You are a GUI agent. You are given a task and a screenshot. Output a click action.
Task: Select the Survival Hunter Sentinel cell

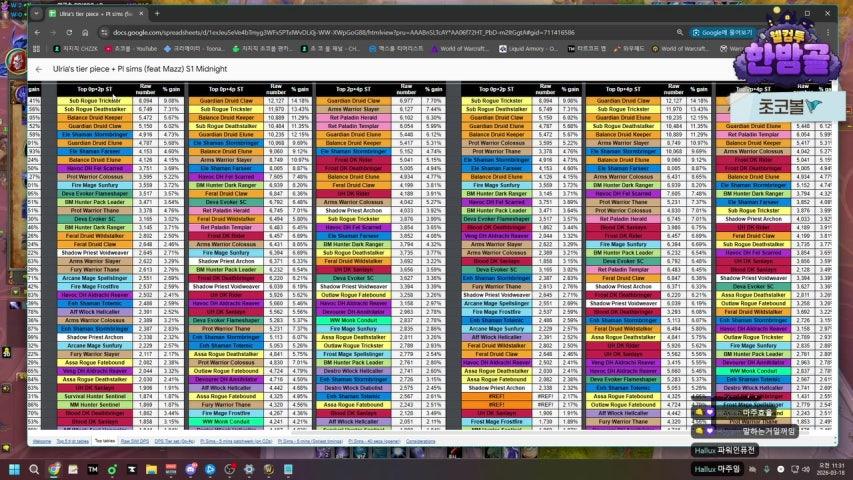point(95,396)
